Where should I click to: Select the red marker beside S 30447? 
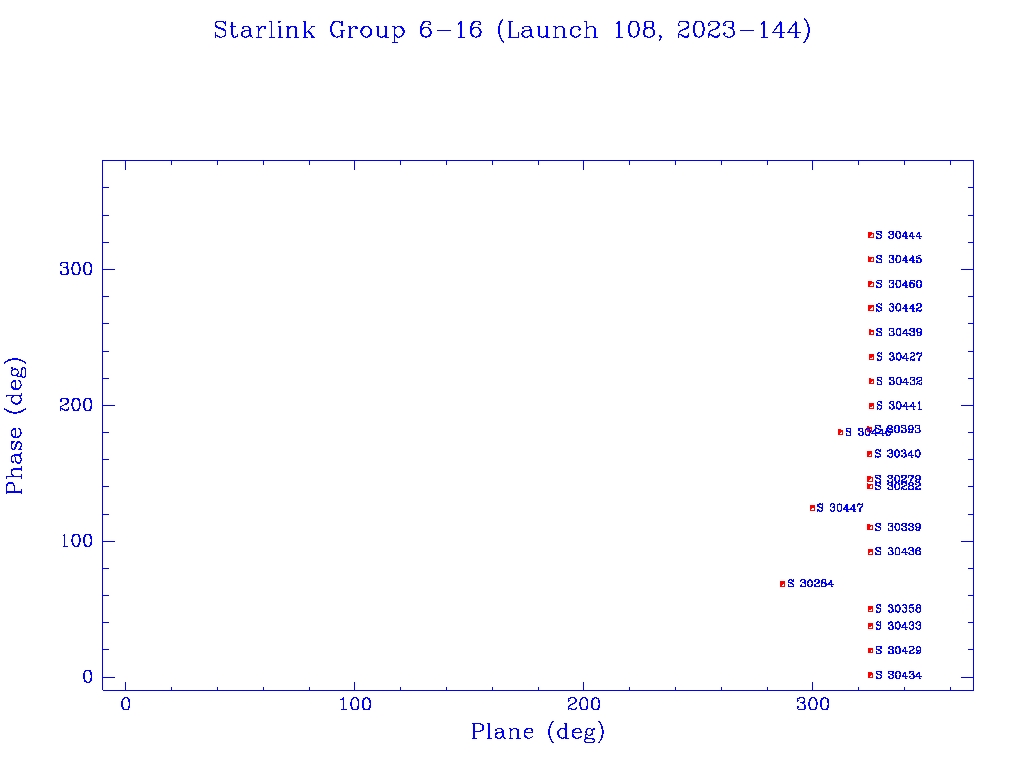tap(812, 508)
